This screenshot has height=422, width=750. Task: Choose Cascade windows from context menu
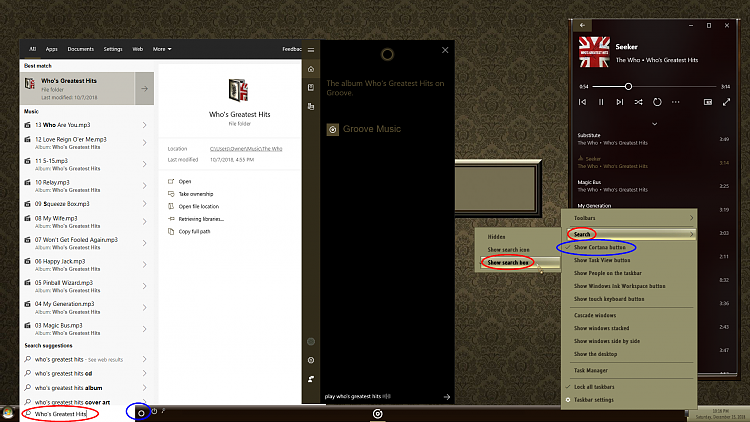[x=595, y=315]
